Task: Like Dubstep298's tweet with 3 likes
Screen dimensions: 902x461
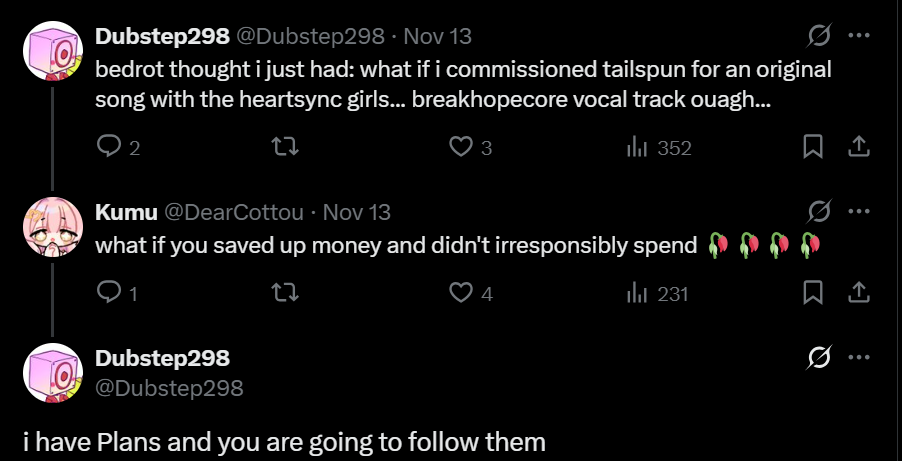Action: point(460,147)
